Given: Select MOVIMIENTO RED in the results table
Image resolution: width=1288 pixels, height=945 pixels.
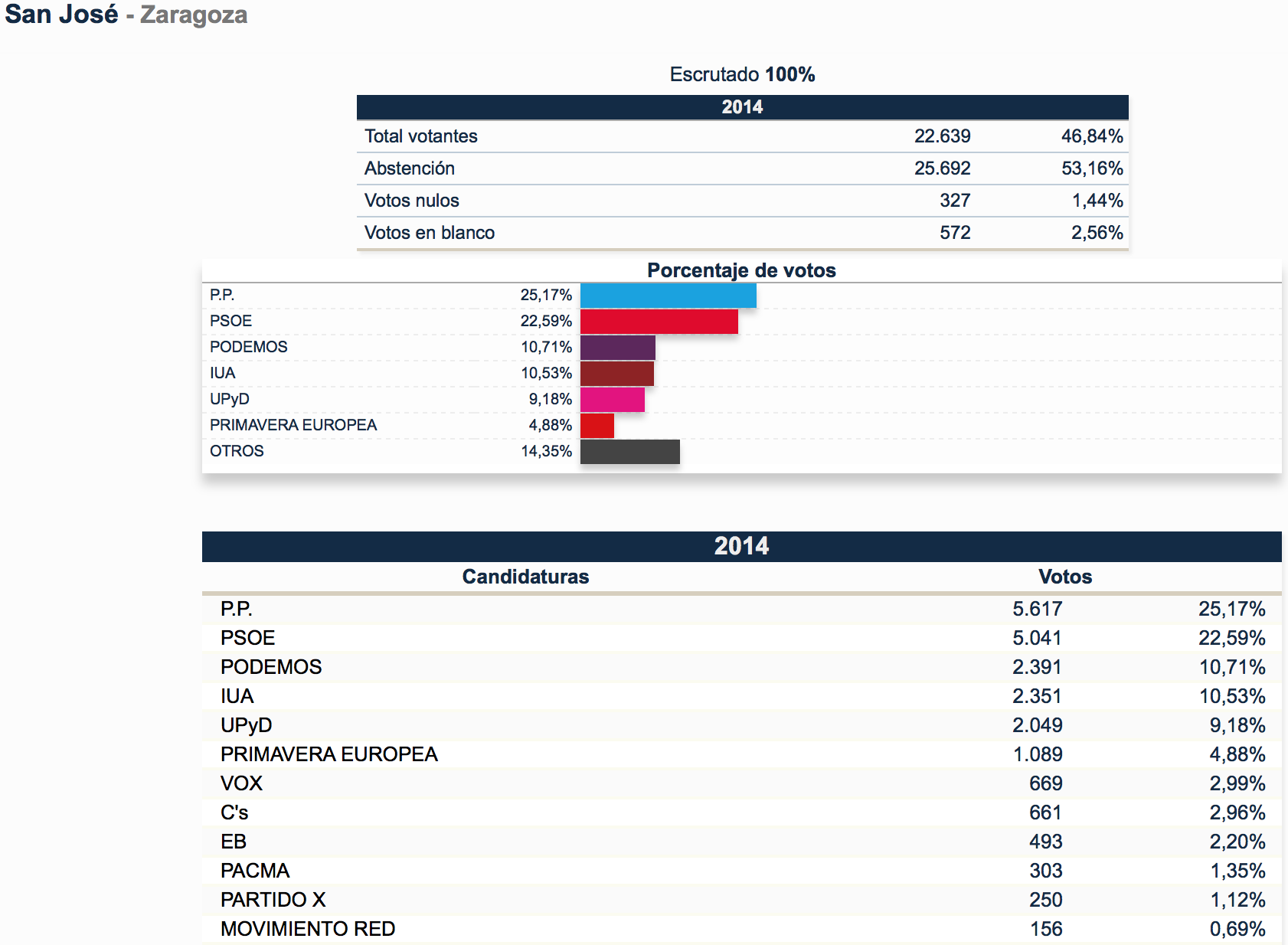Looking at the screenshot, I should (308, 929).
